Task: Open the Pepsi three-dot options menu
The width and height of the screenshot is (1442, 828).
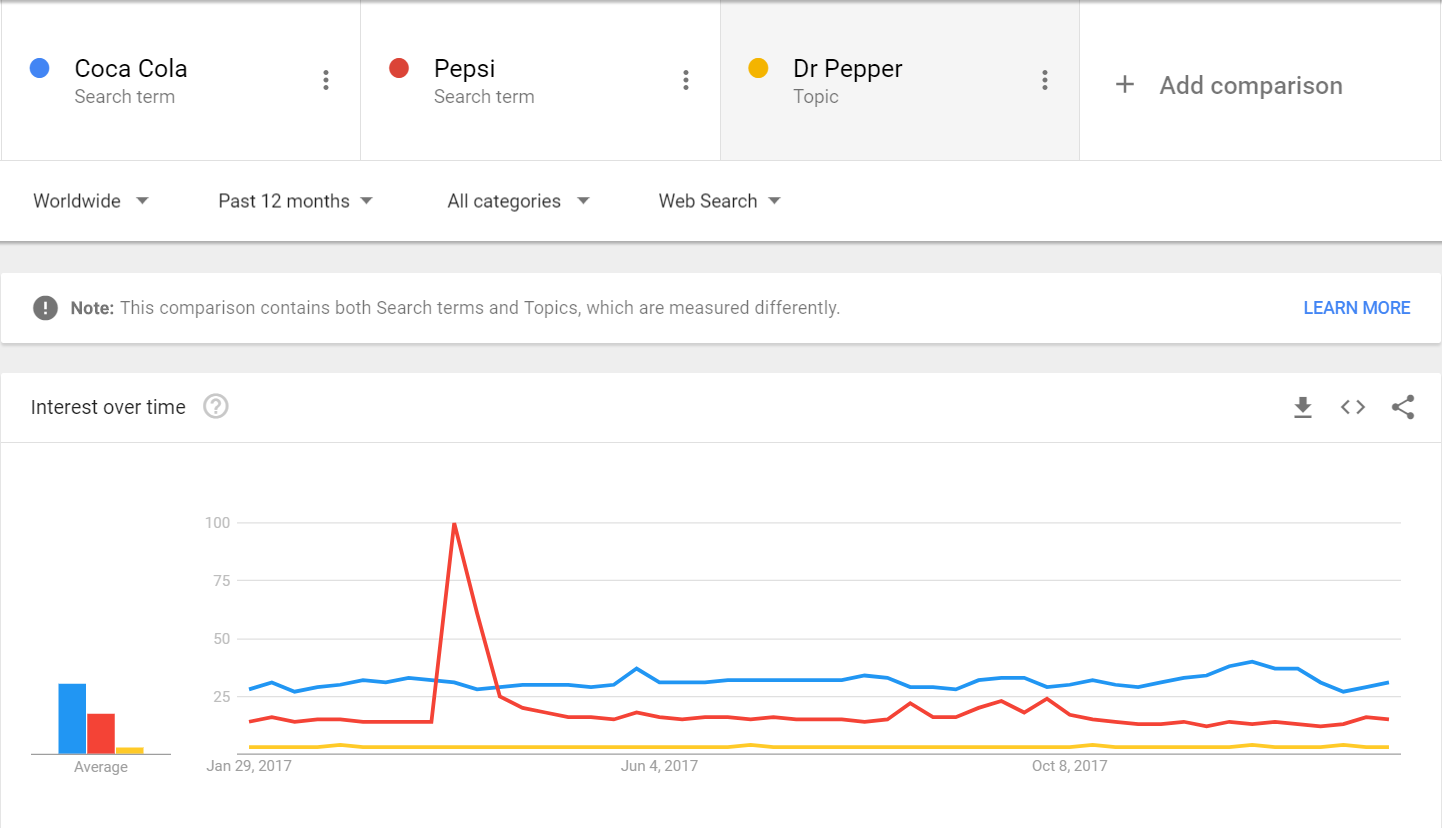Action: point(686,81)
